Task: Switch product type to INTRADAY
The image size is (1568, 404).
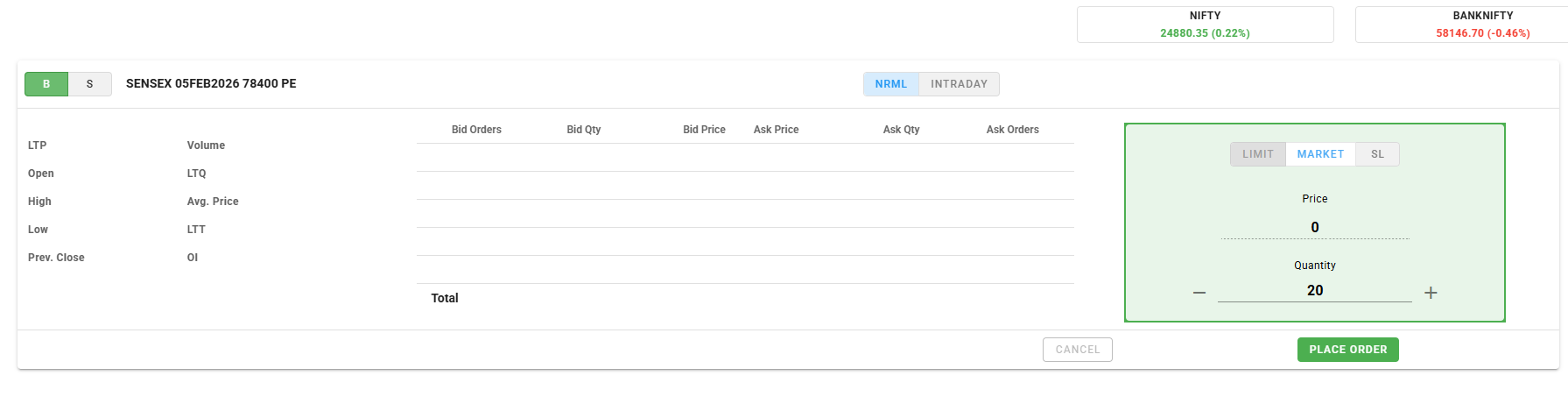Action: point(959,84)
